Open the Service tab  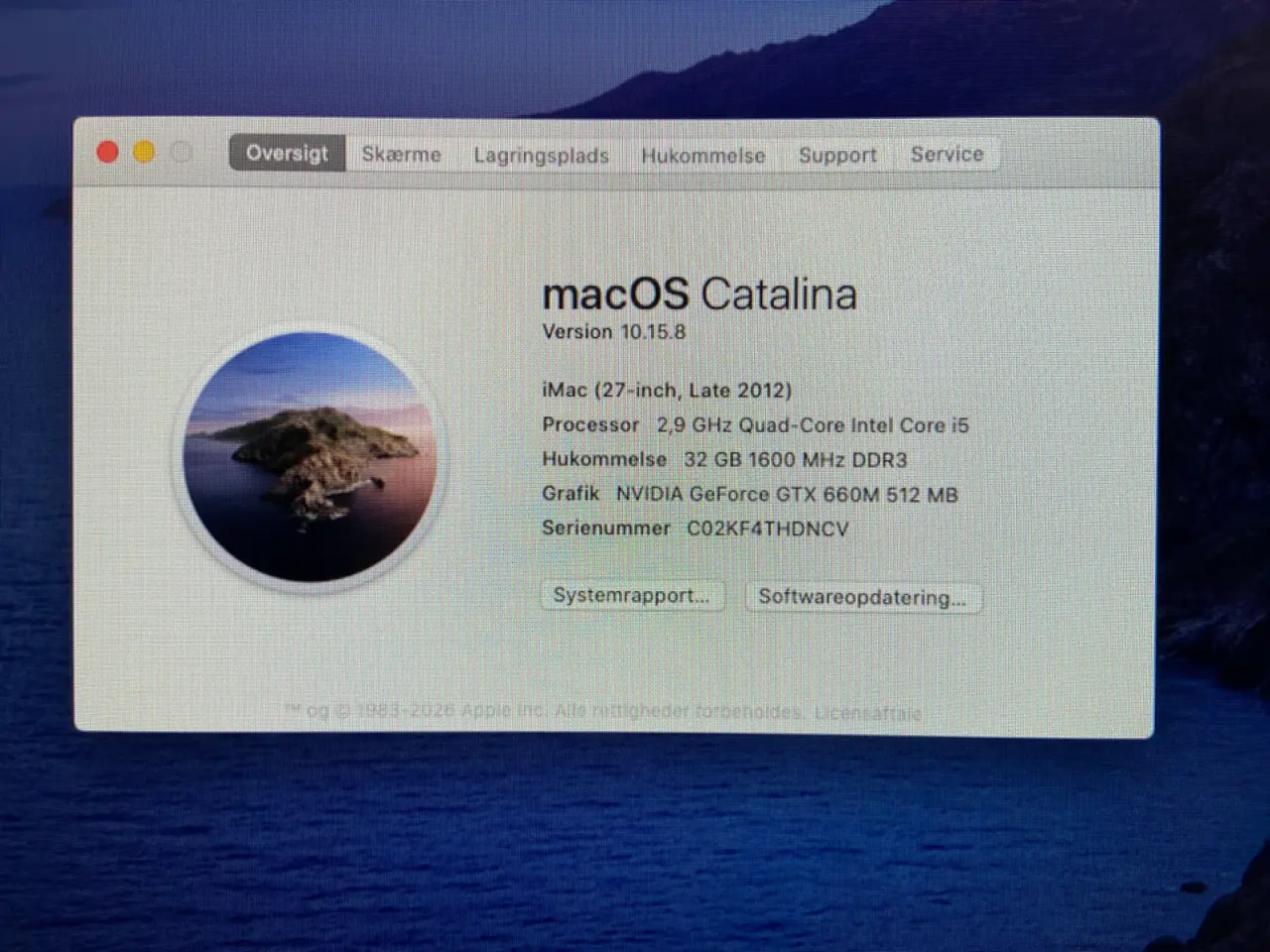[x=947, y=155]
